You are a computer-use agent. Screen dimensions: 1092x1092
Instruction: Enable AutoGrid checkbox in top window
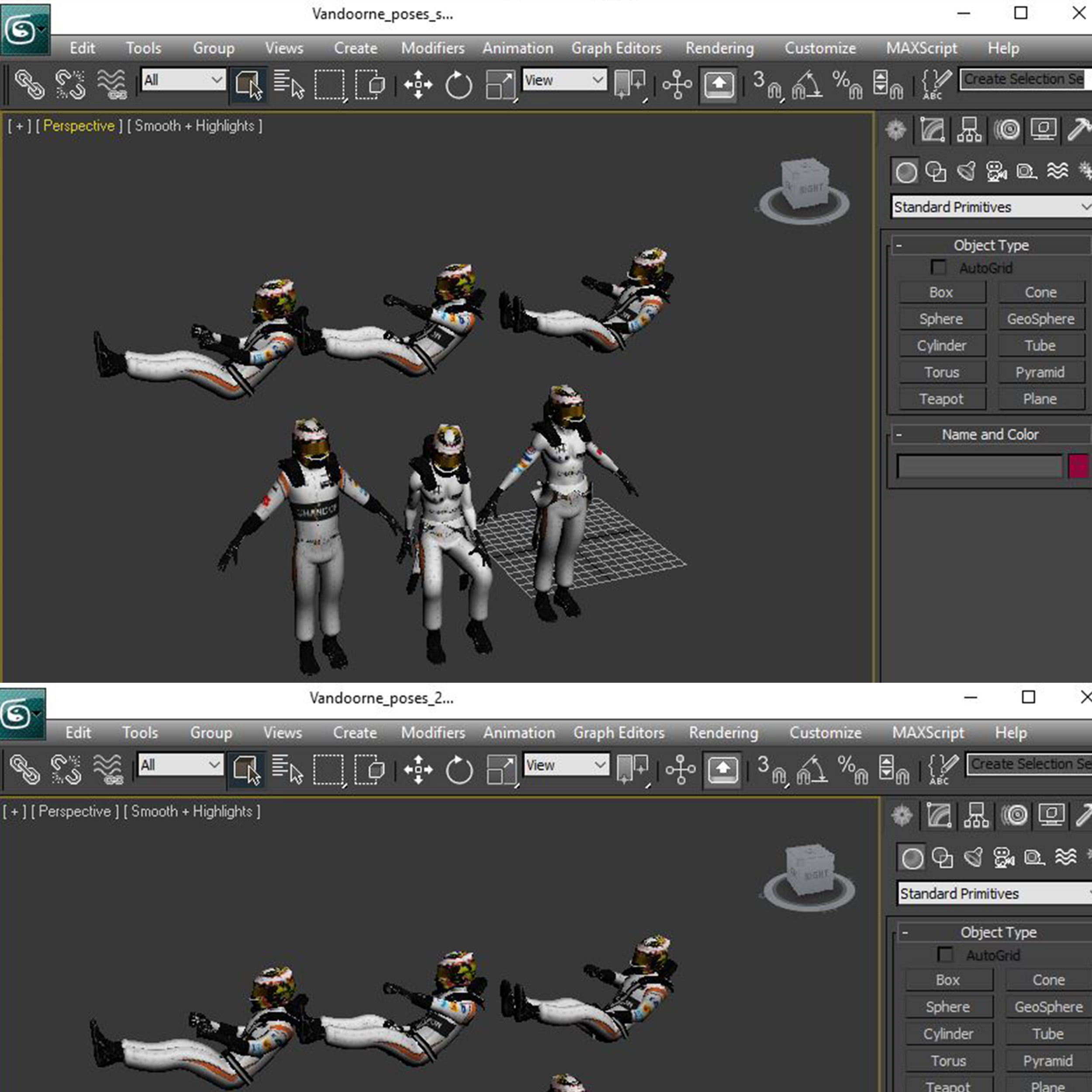[x=938, y=267]
